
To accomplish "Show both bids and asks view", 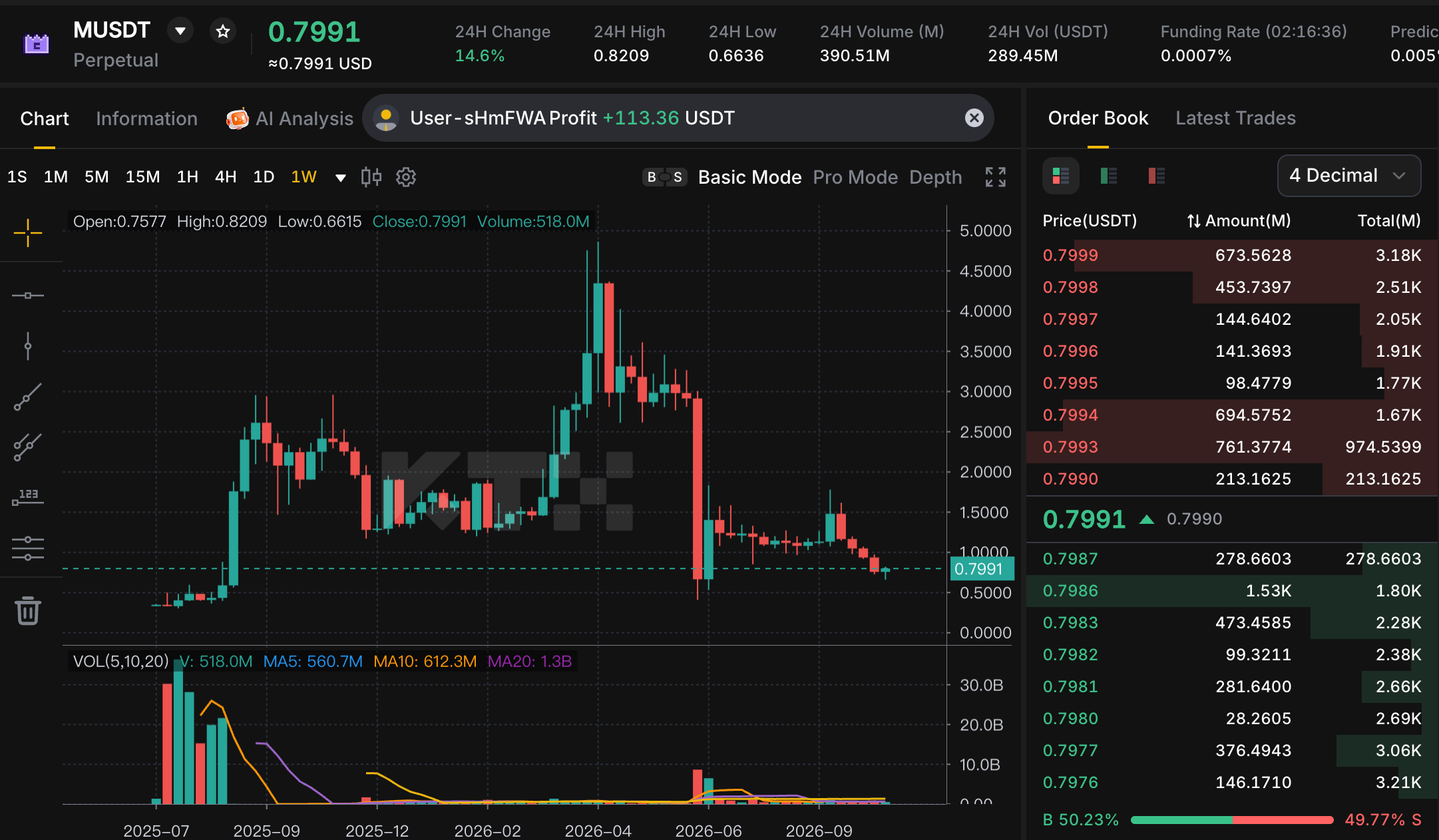I will pyautogui.click(x=1060, y=176).
